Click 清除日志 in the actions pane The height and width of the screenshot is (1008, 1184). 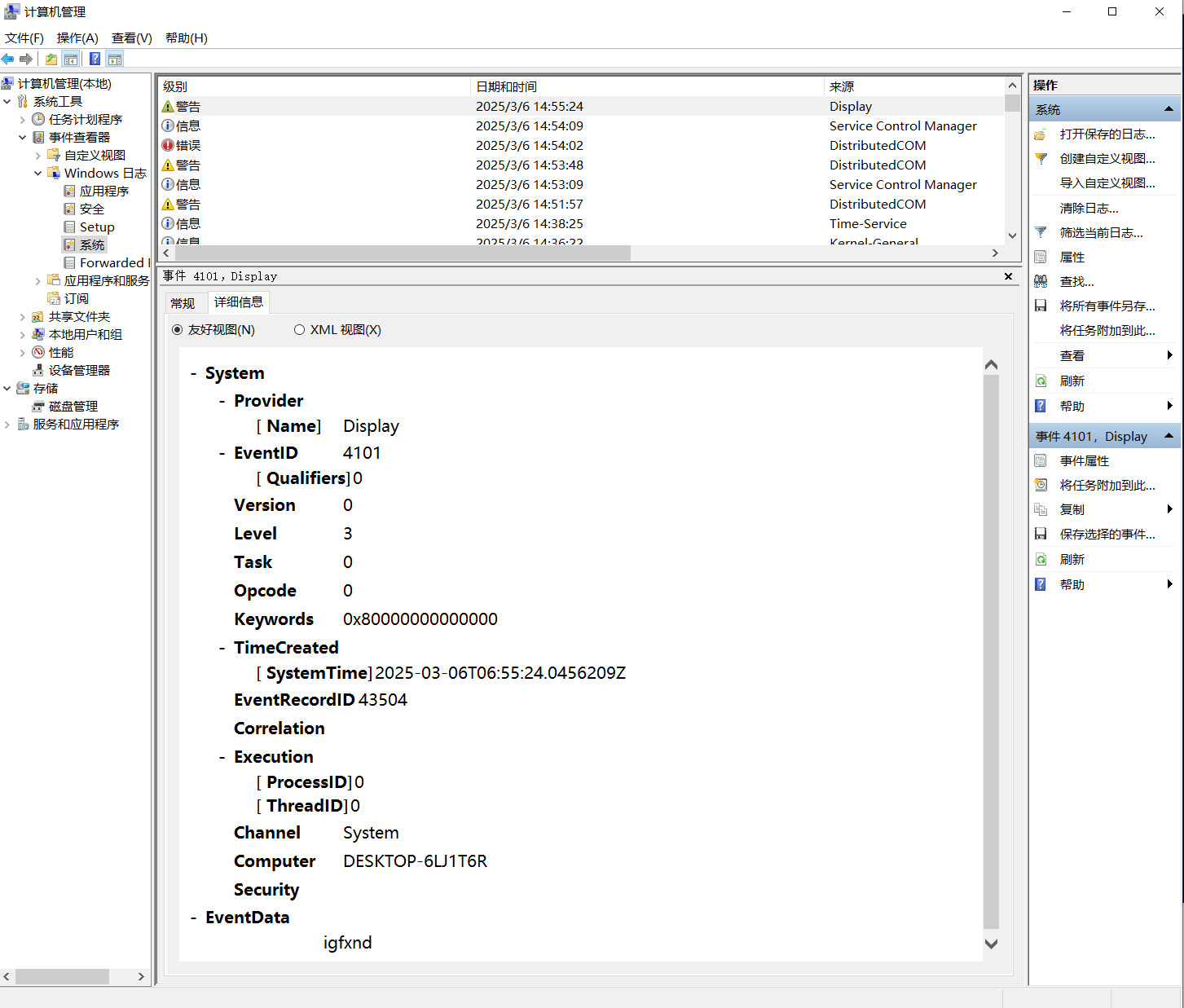coord(1089,208)
